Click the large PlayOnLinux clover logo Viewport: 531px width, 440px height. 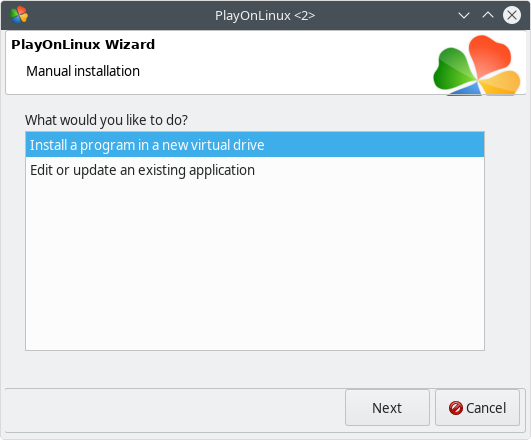[476, 65]
